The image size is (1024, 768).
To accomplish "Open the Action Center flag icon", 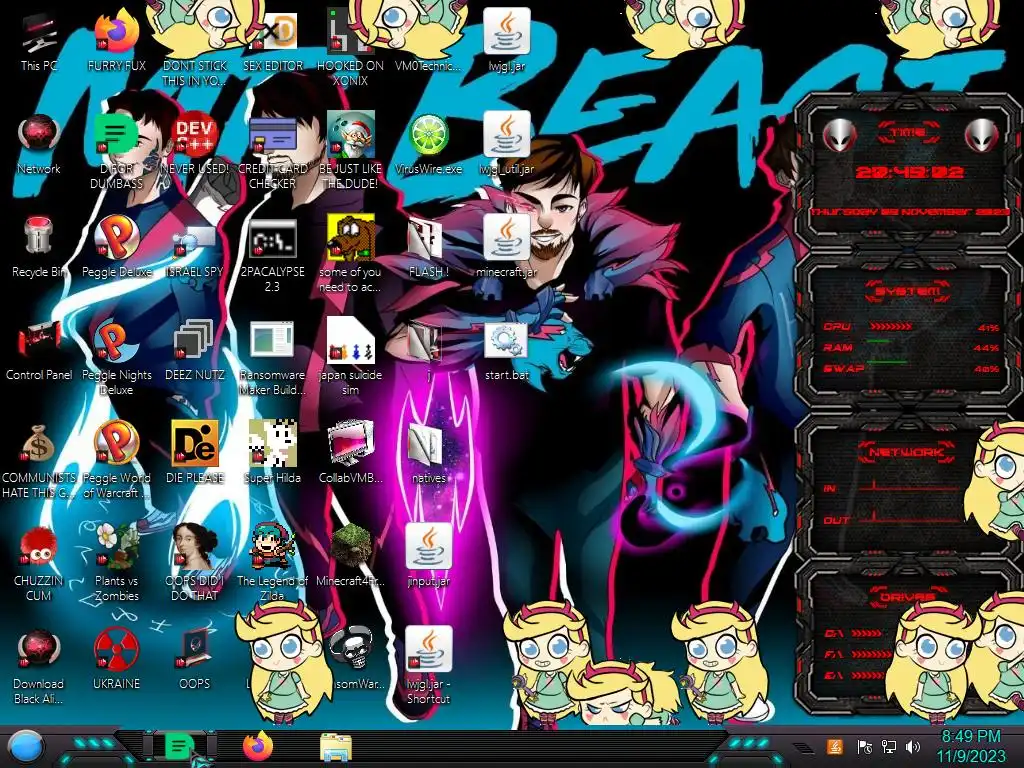I will pos(864,746).
